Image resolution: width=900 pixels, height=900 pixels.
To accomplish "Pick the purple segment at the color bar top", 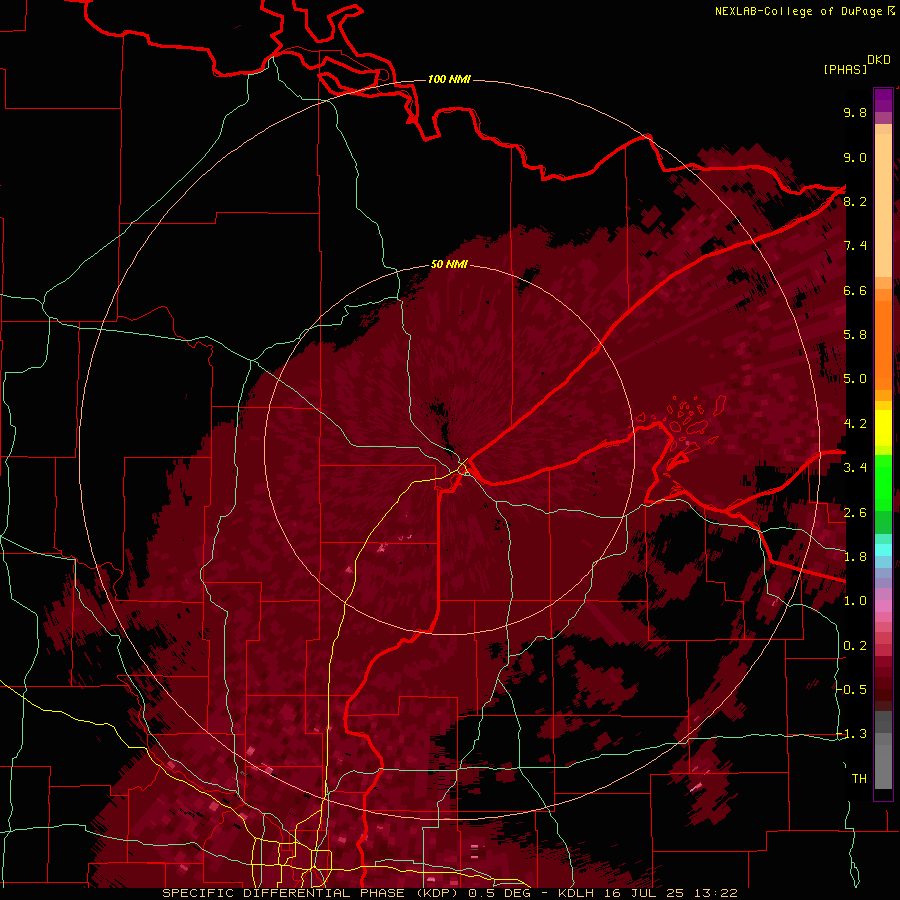I will 883,100.
